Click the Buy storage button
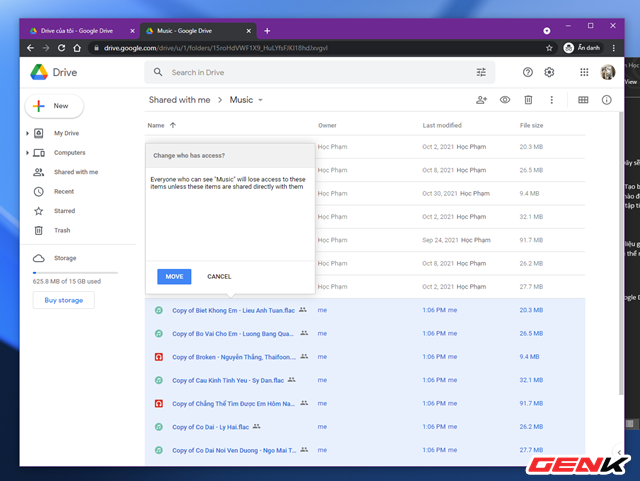Image resolution: width=640 pixels, height=481 pixels. click(64, 300)
